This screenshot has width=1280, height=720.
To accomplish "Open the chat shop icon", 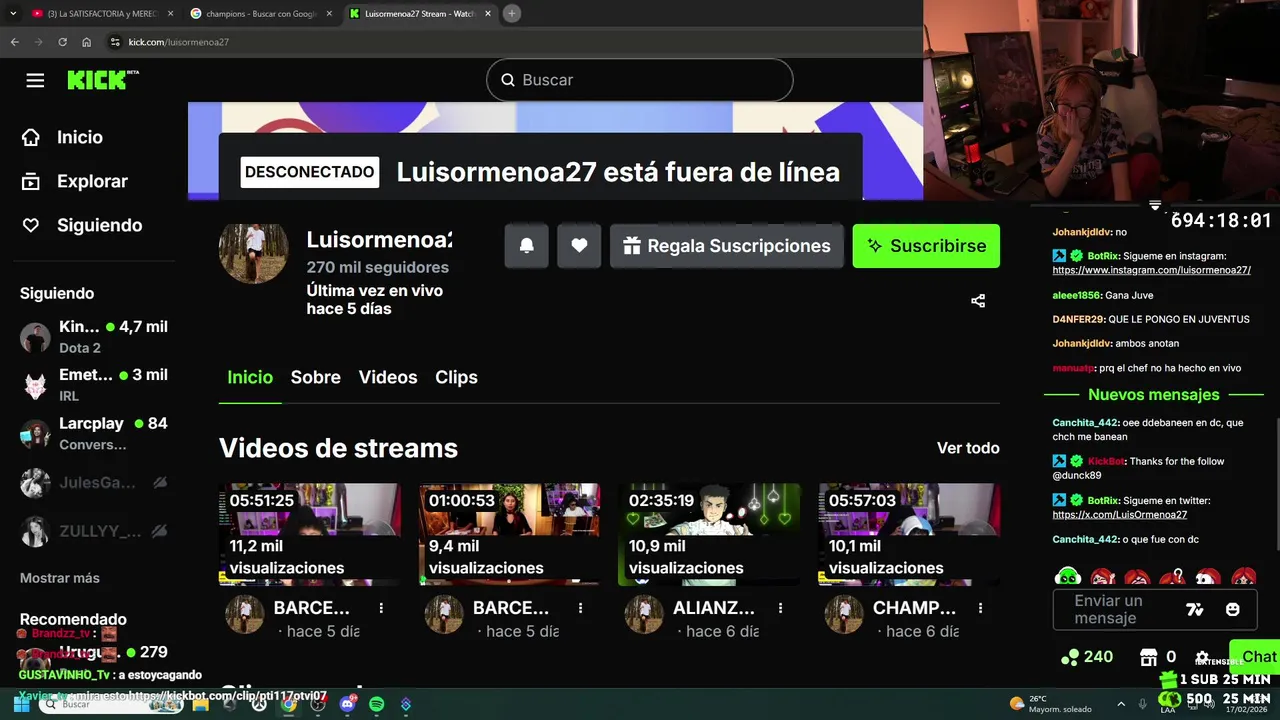I will [1149, 657].
